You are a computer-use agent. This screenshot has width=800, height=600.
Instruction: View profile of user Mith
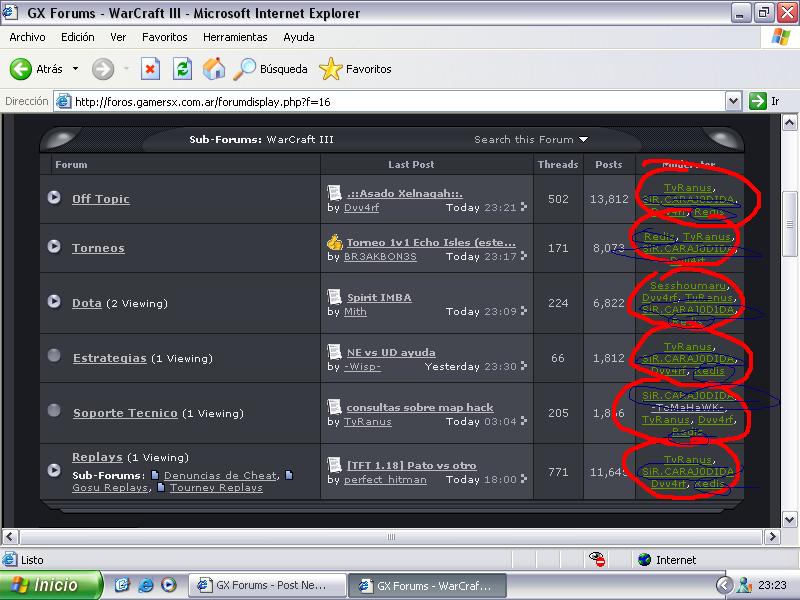coord(355,312)
